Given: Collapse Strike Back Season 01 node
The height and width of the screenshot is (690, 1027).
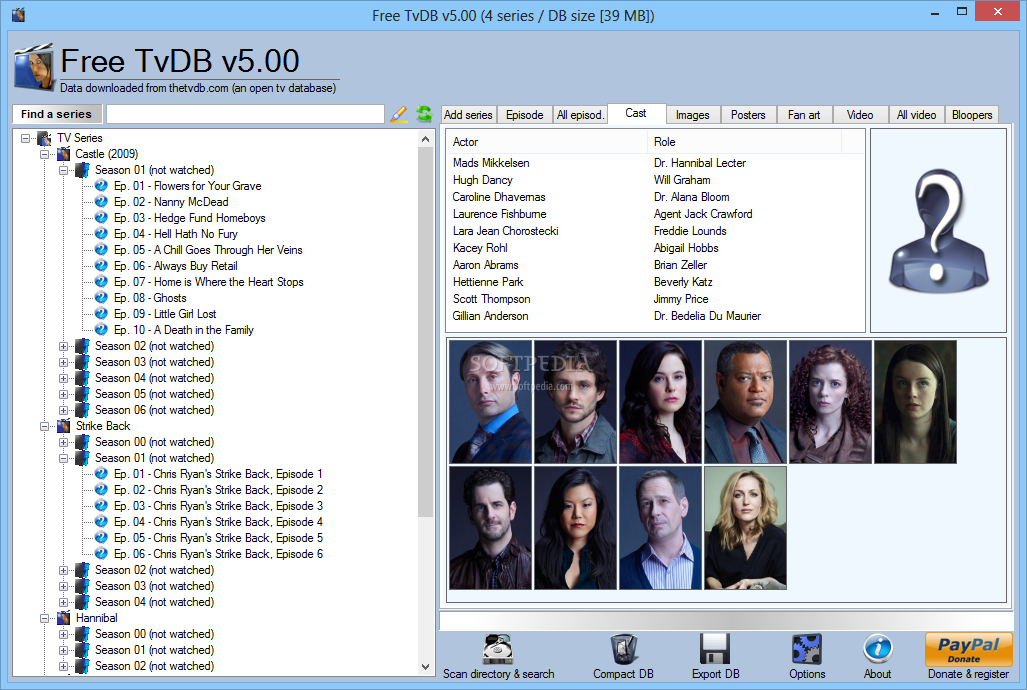Looking at the screenshot, I should [x=64, y=459].
